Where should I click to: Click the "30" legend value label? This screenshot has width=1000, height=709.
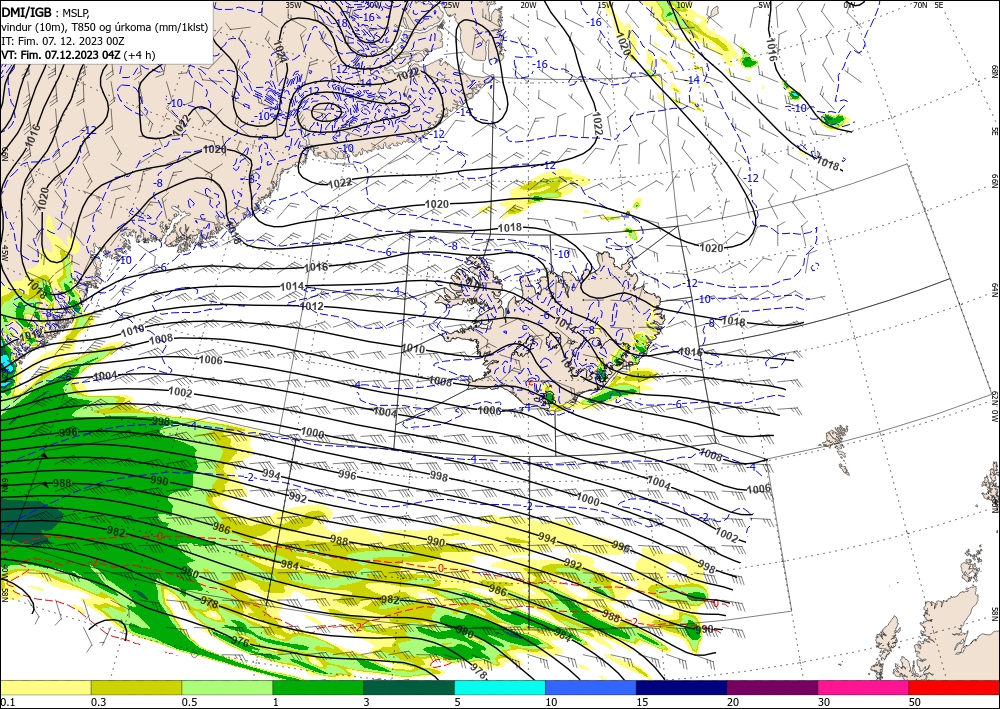824,702
